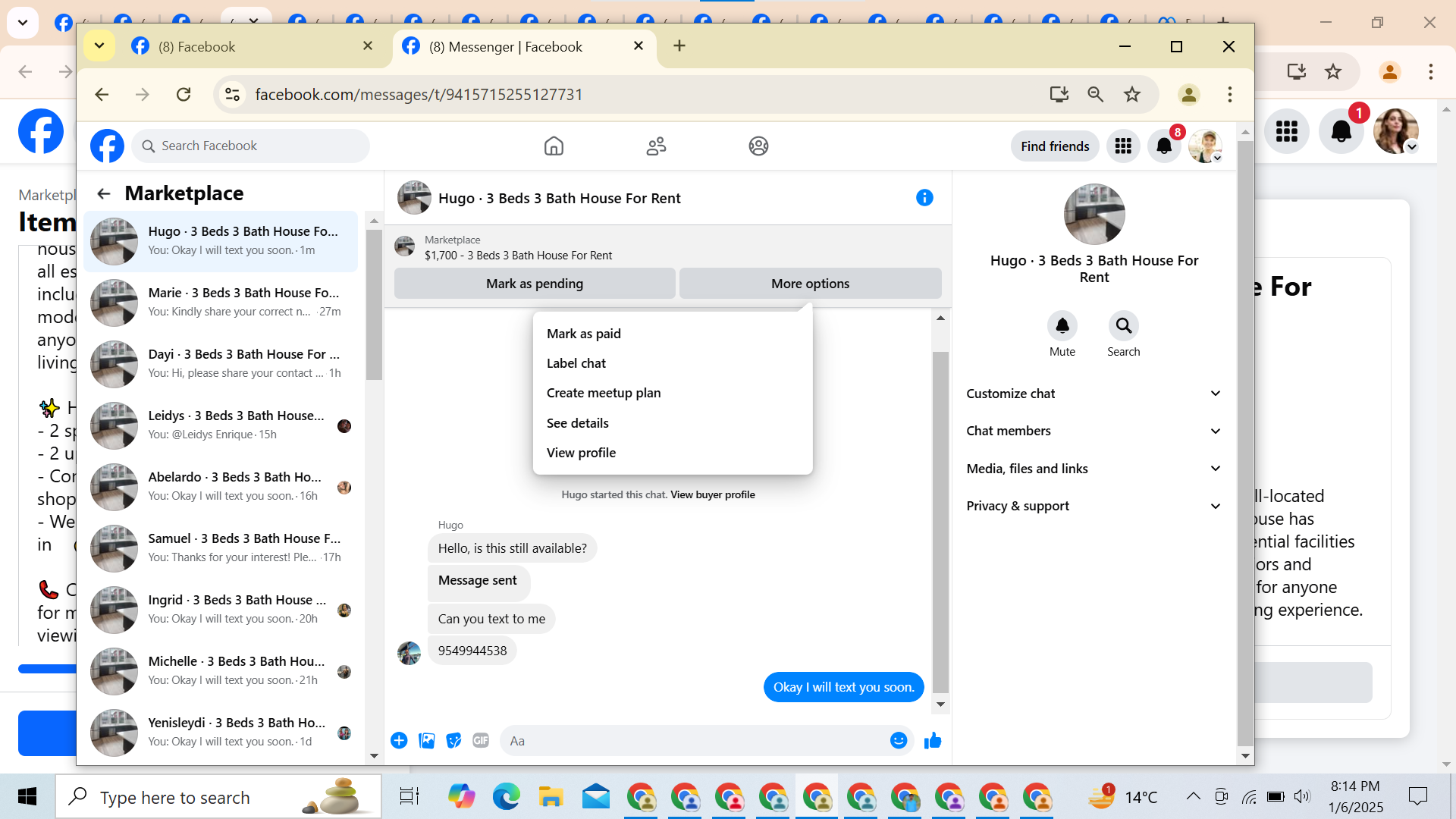
Task: Expand Media, files and links section
Action: click(x=1094, y=469)
